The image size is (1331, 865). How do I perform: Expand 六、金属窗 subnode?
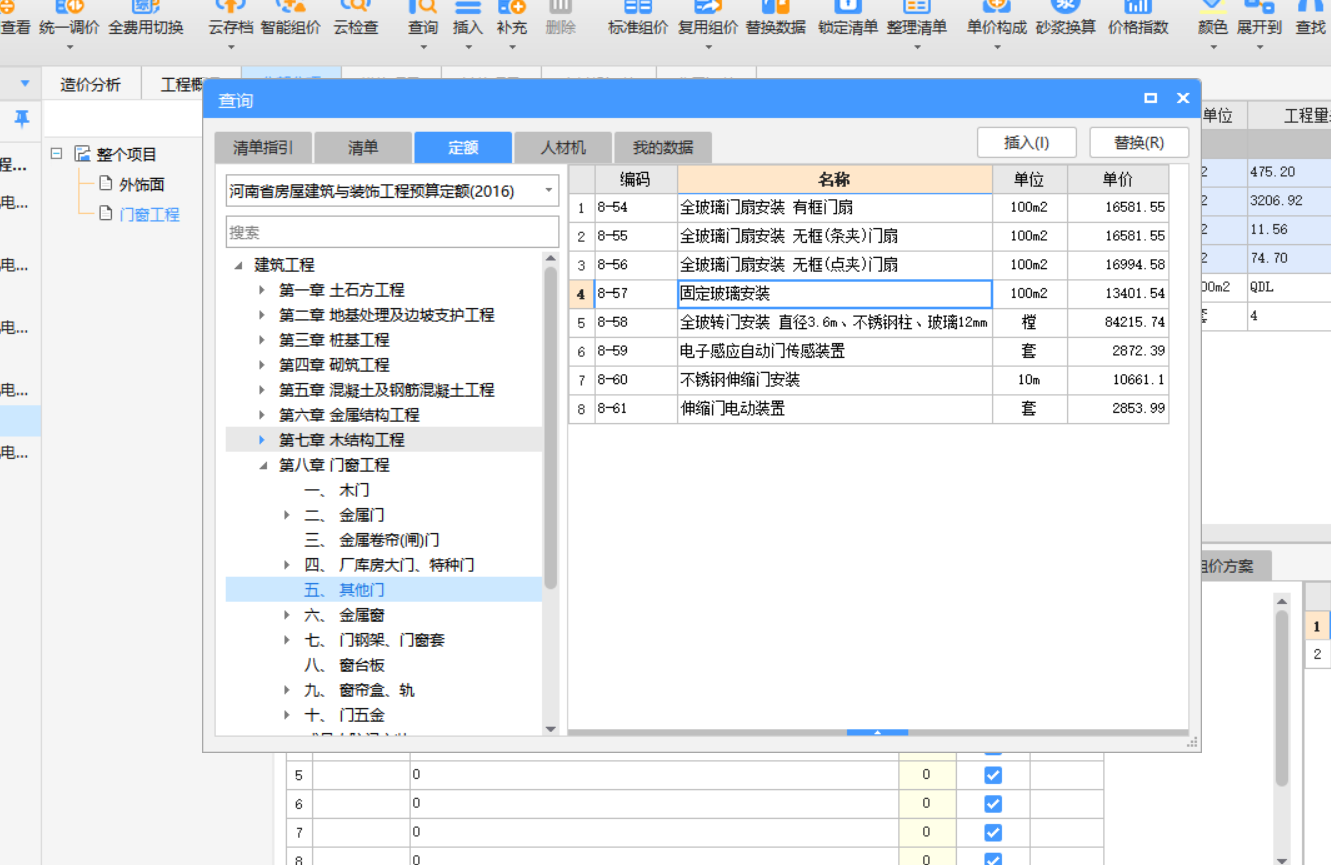point(287,615)
